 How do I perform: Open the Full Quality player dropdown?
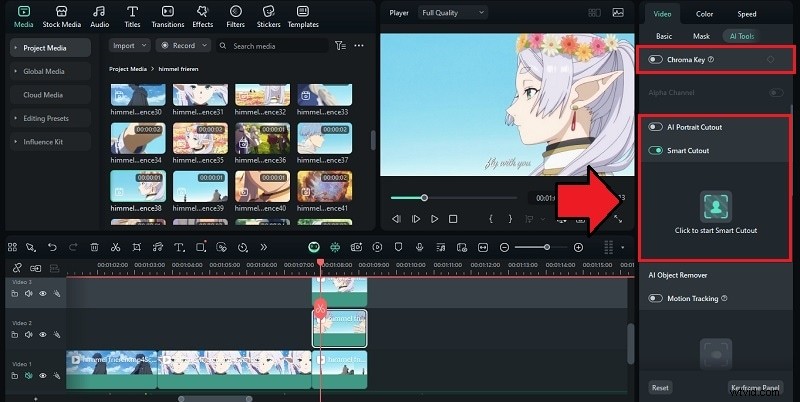pyautogui.click(x=453, y=13)
